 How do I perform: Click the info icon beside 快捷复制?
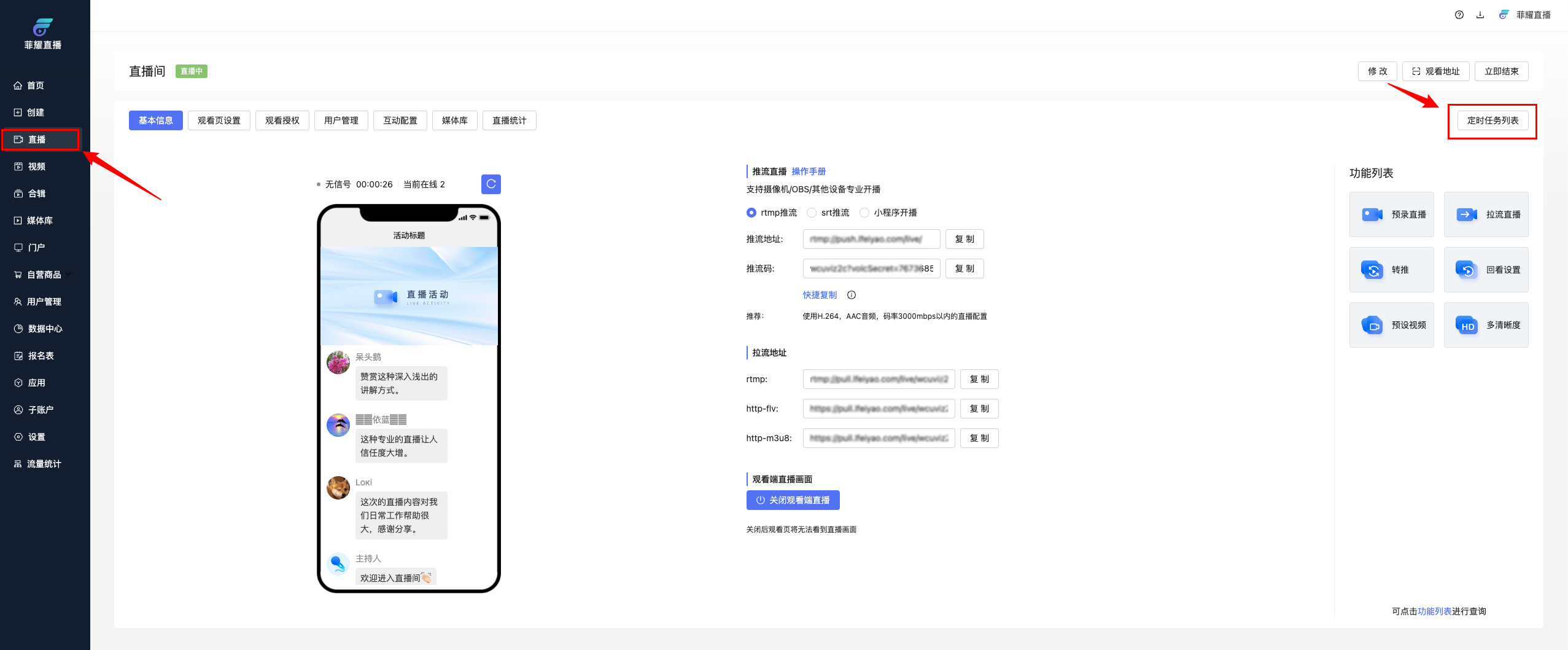[852, 295]
